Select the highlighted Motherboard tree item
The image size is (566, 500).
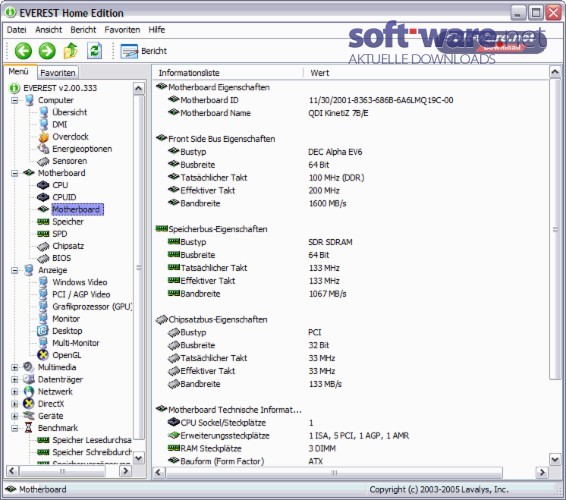pyautogui.click(x=77, y=209)
